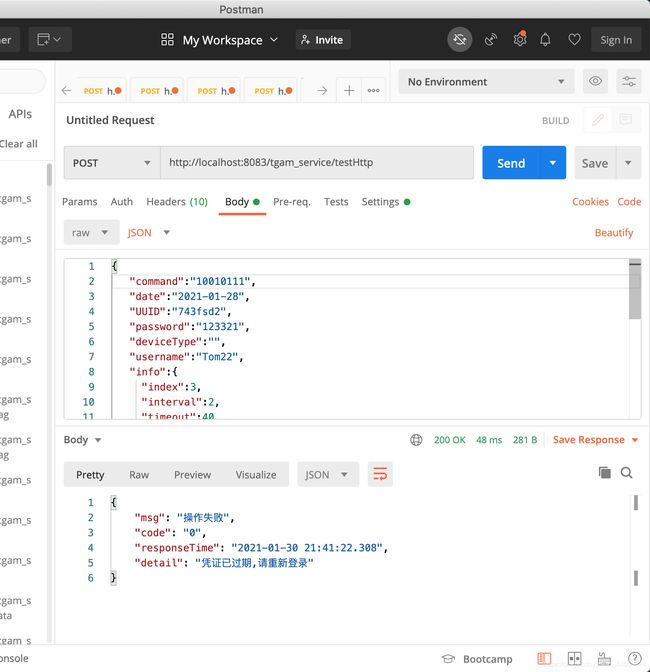This screenshot has width=650, height=672.
Task: Open the Code link
Action: pos(629,201)
